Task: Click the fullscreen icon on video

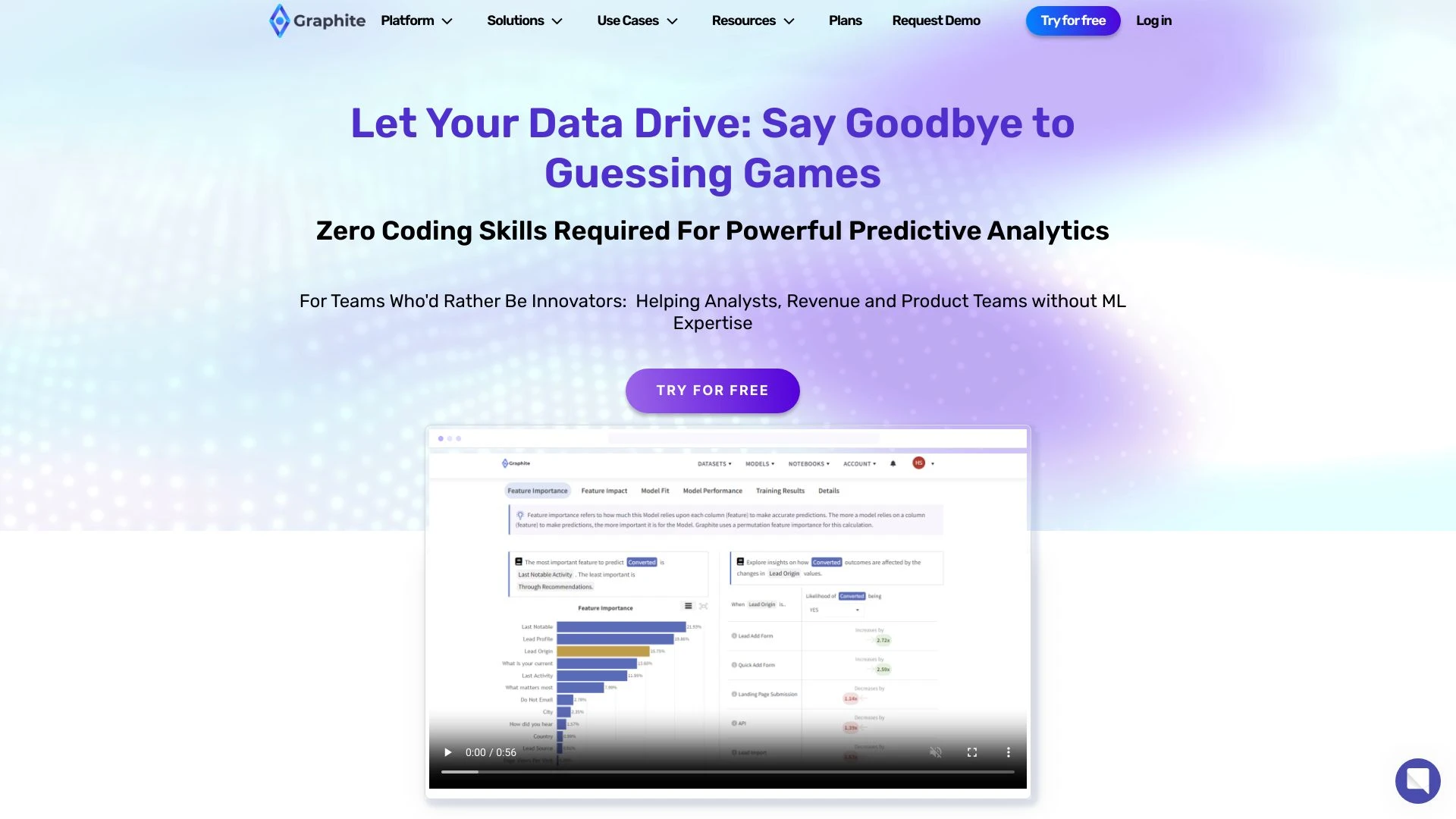Action: click(x=972, y=751)
